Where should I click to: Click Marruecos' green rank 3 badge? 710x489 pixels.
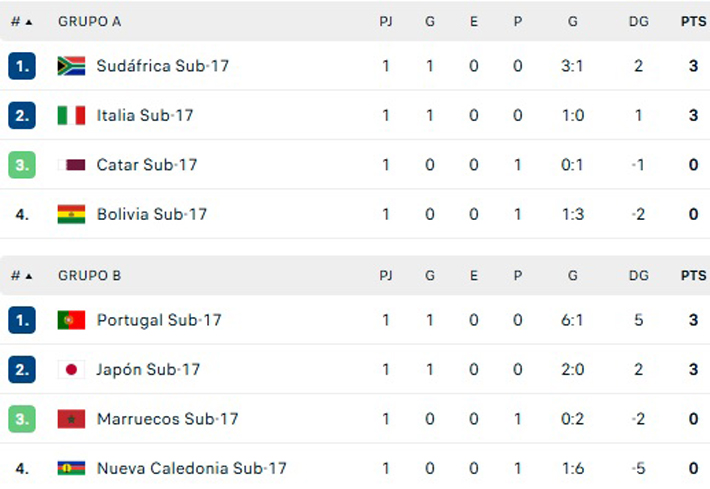[x=22, y=419]
